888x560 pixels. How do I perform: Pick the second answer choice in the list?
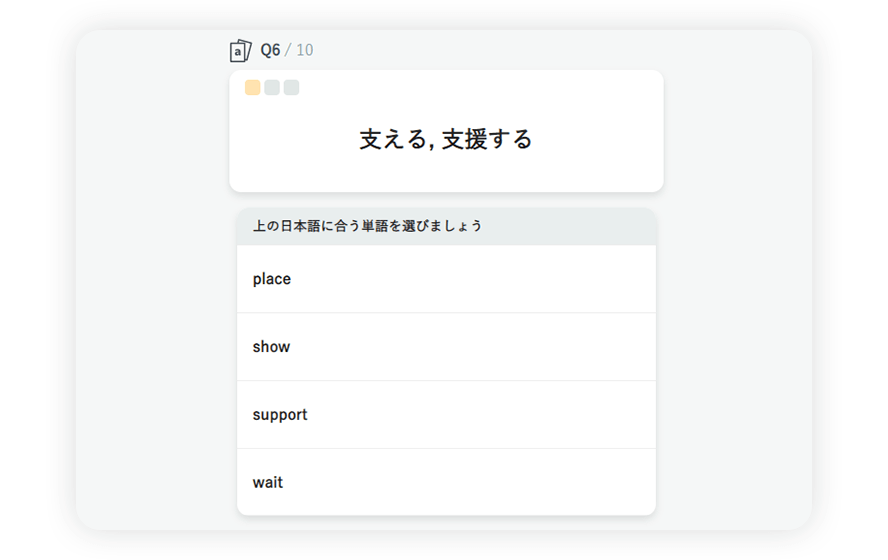[x=446, y=347]
